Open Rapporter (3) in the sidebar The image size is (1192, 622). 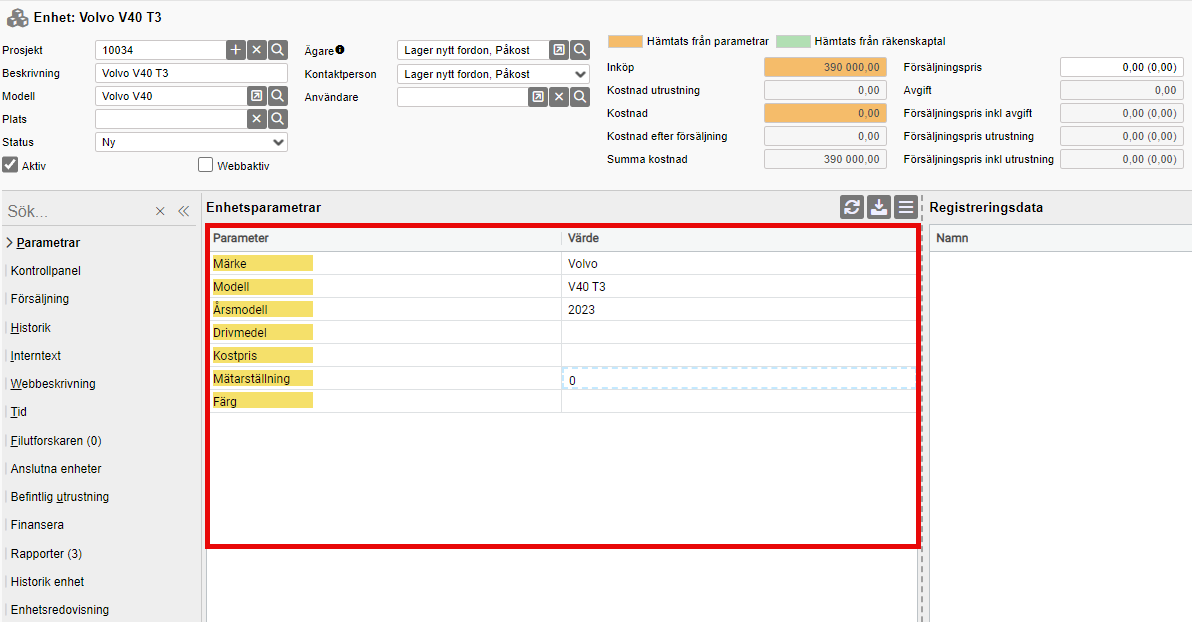click(x=46, y=554)
